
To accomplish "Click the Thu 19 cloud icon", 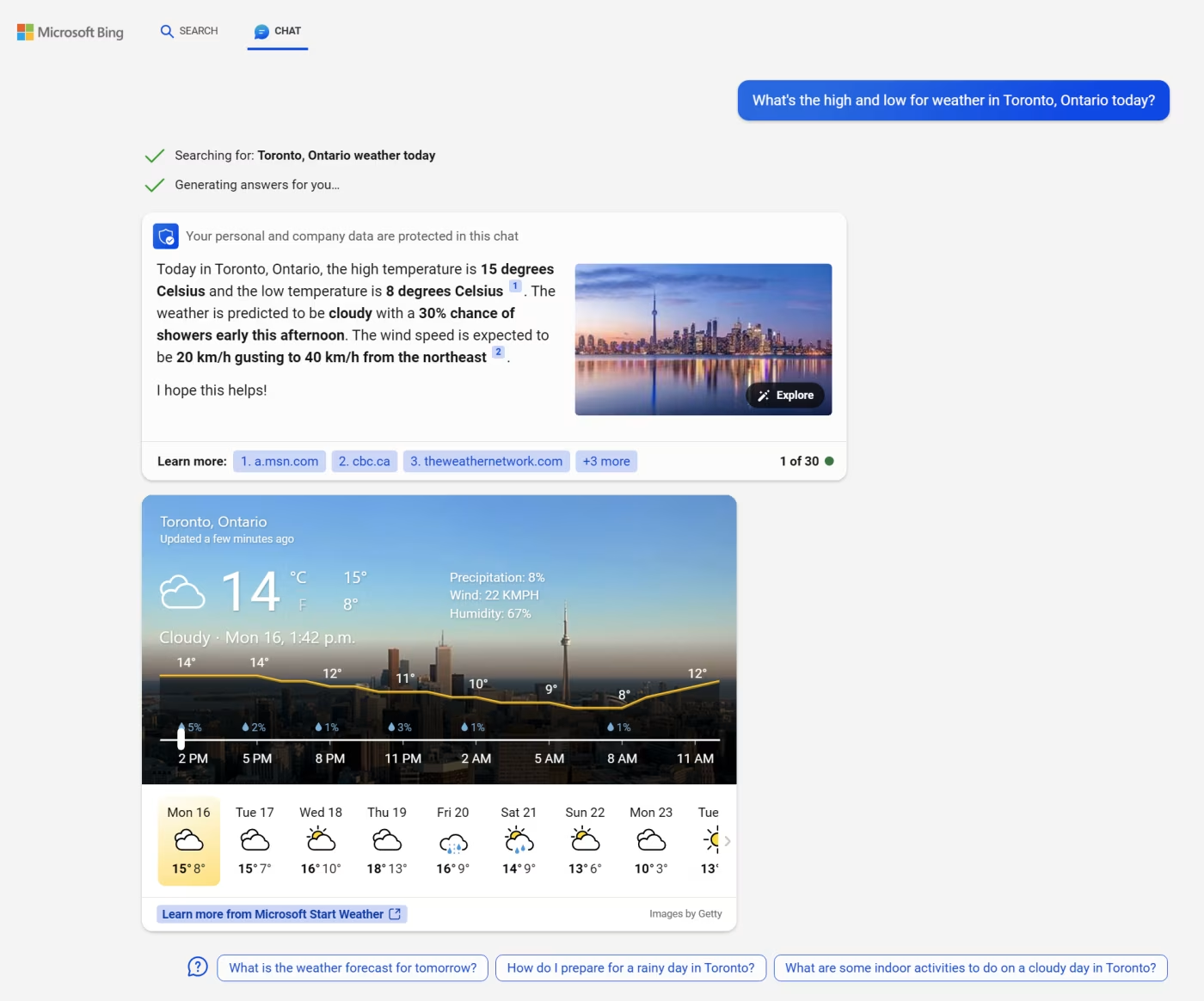I will tap(387, 839).
